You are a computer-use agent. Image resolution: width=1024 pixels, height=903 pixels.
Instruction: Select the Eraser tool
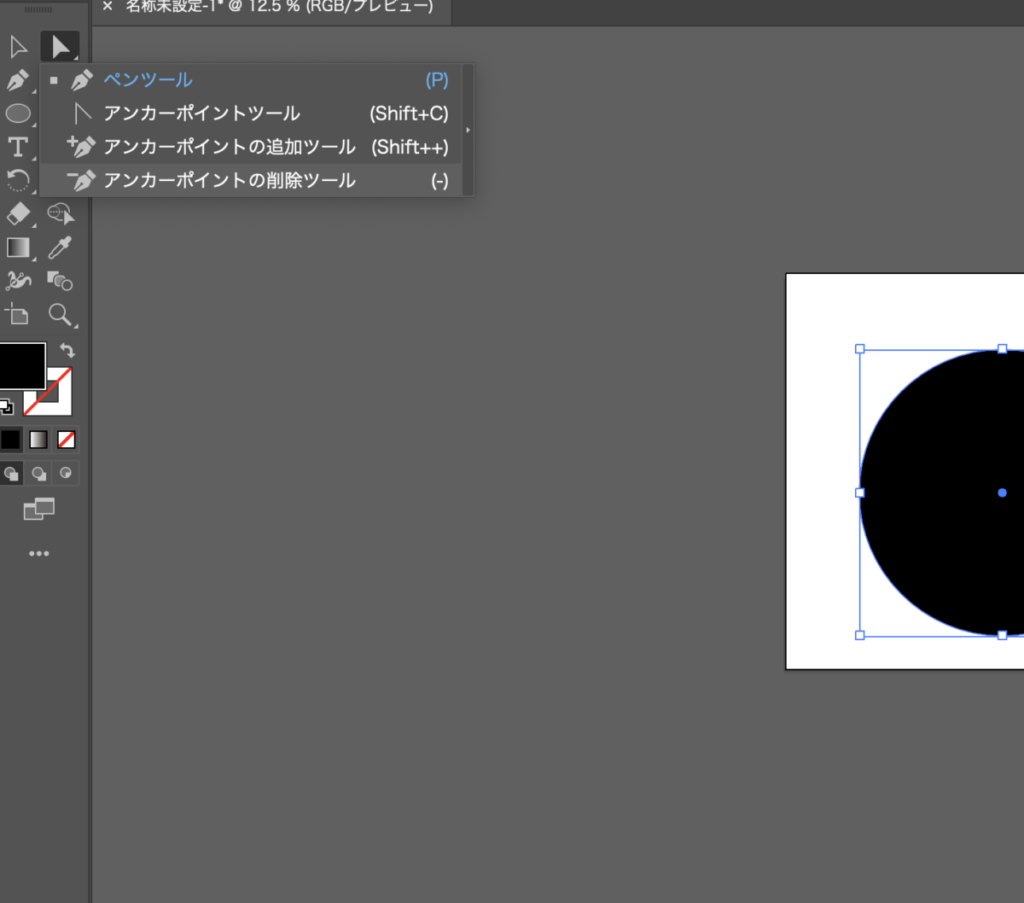[18, 214]
